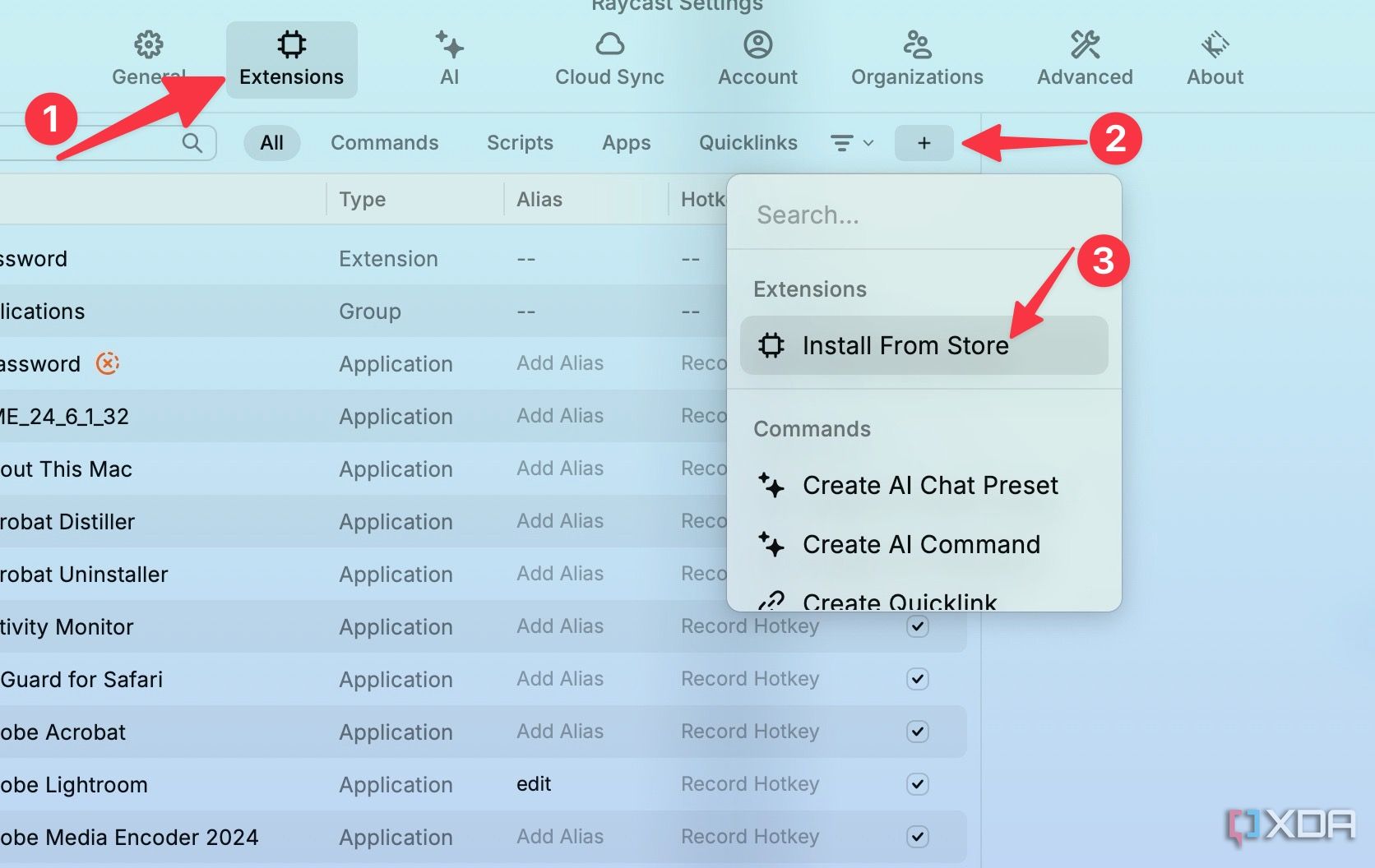
Task: Filter list by Scripts
Action: click(520, 143)
